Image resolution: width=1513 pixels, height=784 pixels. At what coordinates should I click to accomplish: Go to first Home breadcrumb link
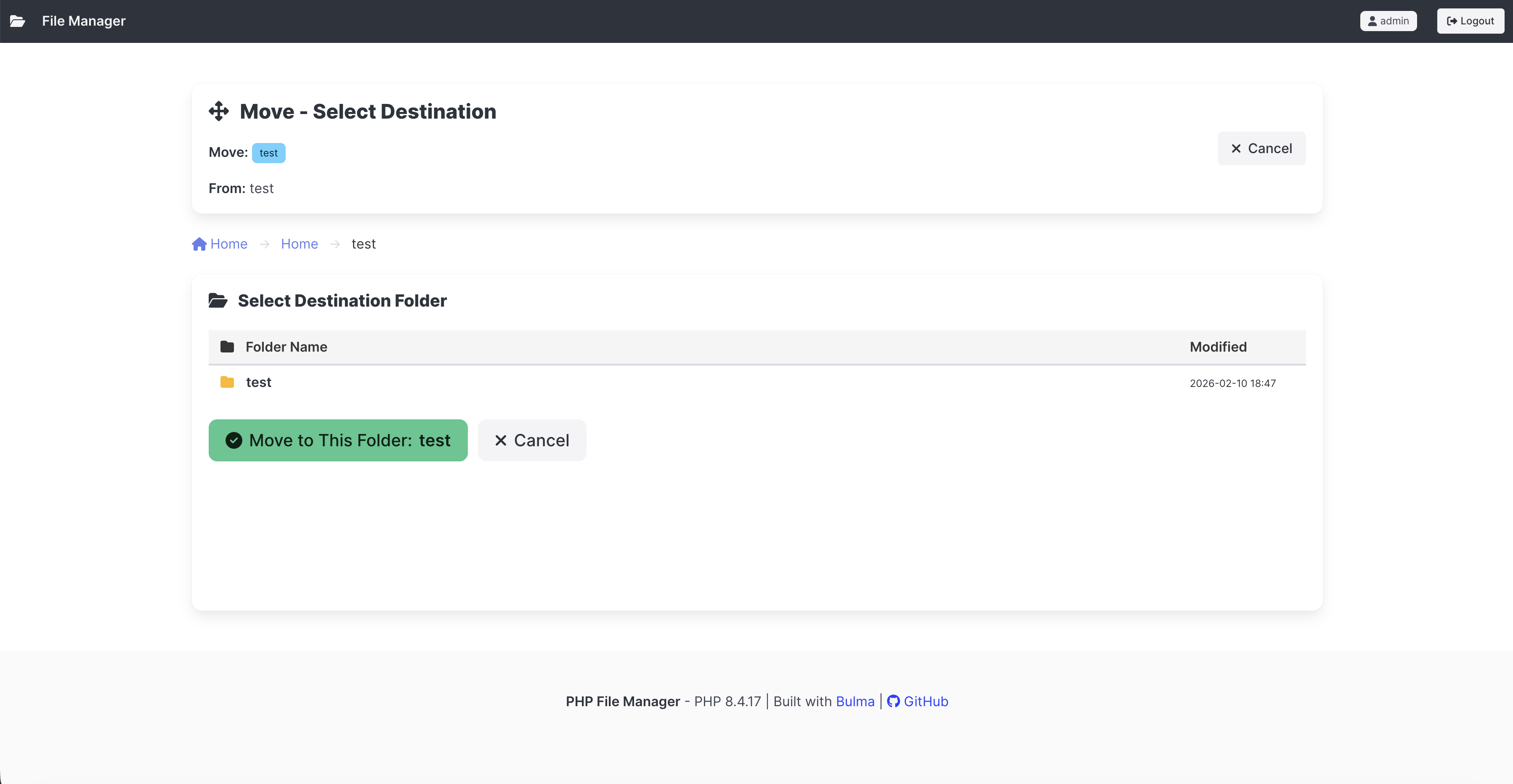pos(228,244)
